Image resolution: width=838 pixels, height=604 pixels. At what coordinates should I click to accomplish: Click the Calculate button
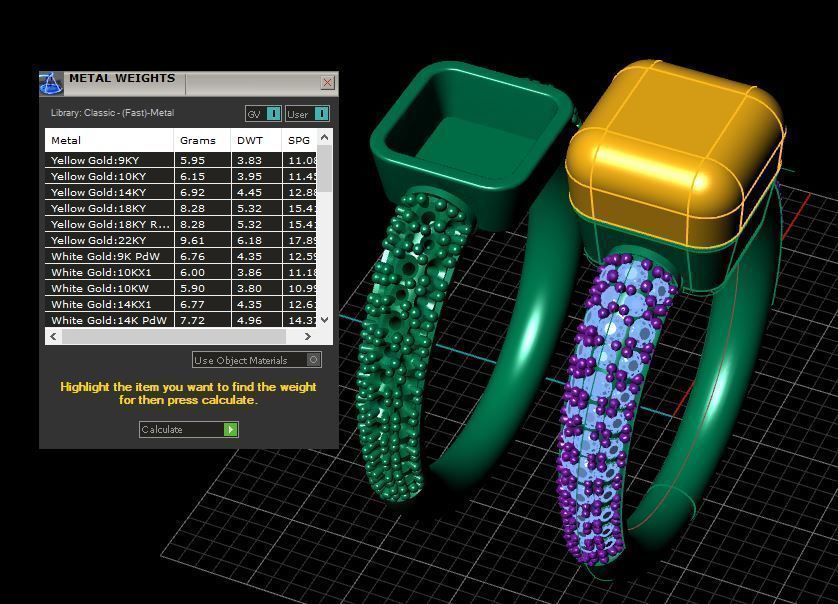[x=188, y=429]
